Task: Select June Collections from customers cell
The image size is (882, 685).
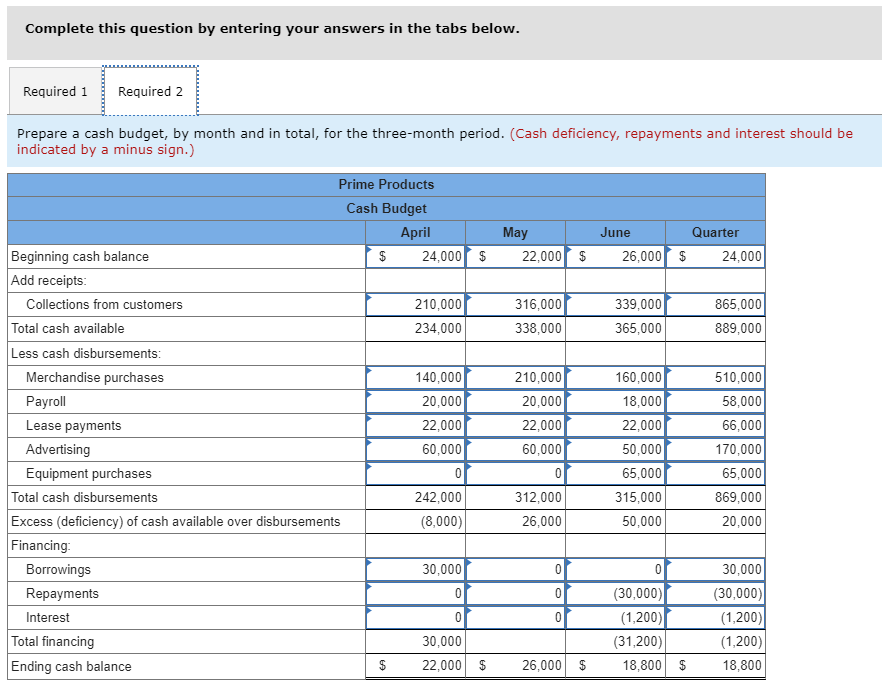Action: tap(615, 304)
